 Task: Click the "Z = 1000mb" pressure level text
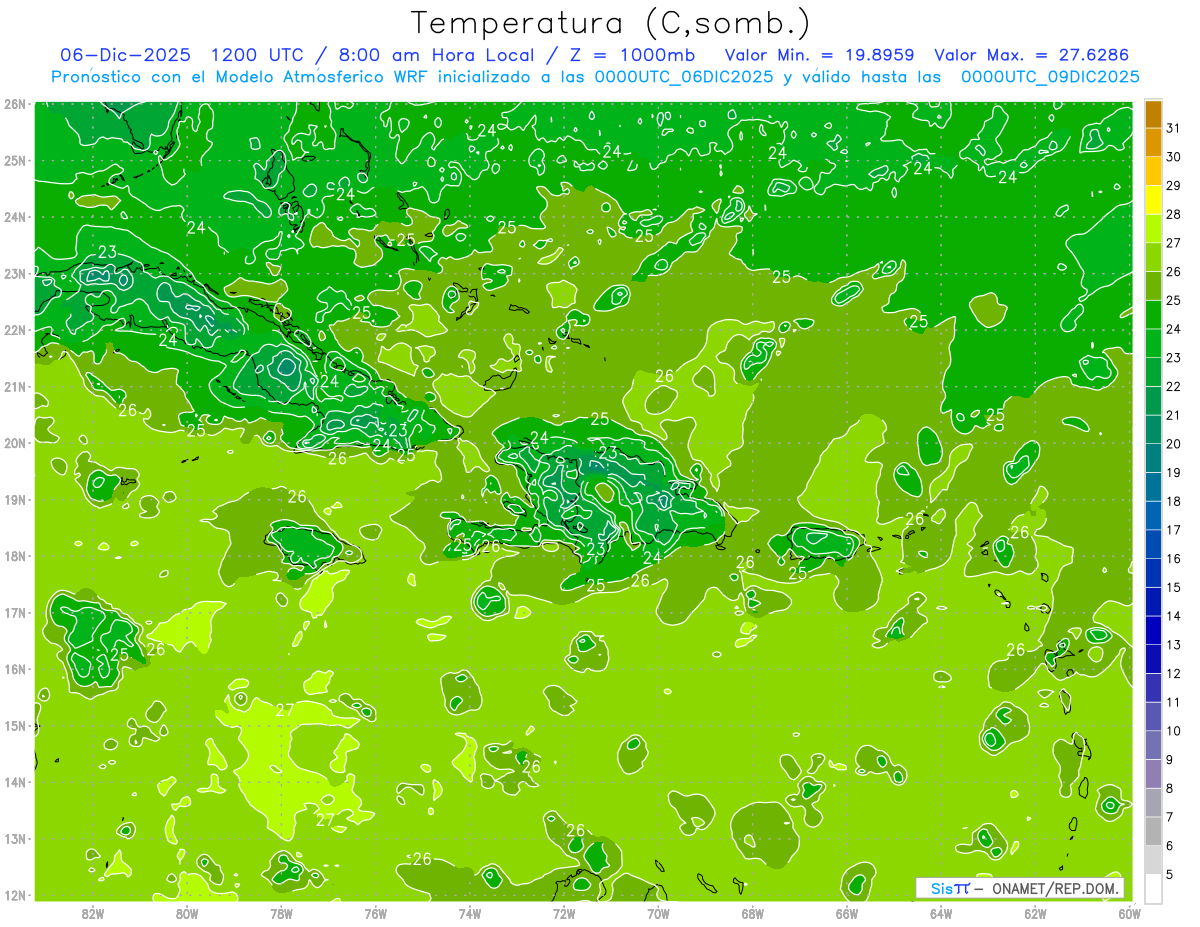click(x=633, y=55)
